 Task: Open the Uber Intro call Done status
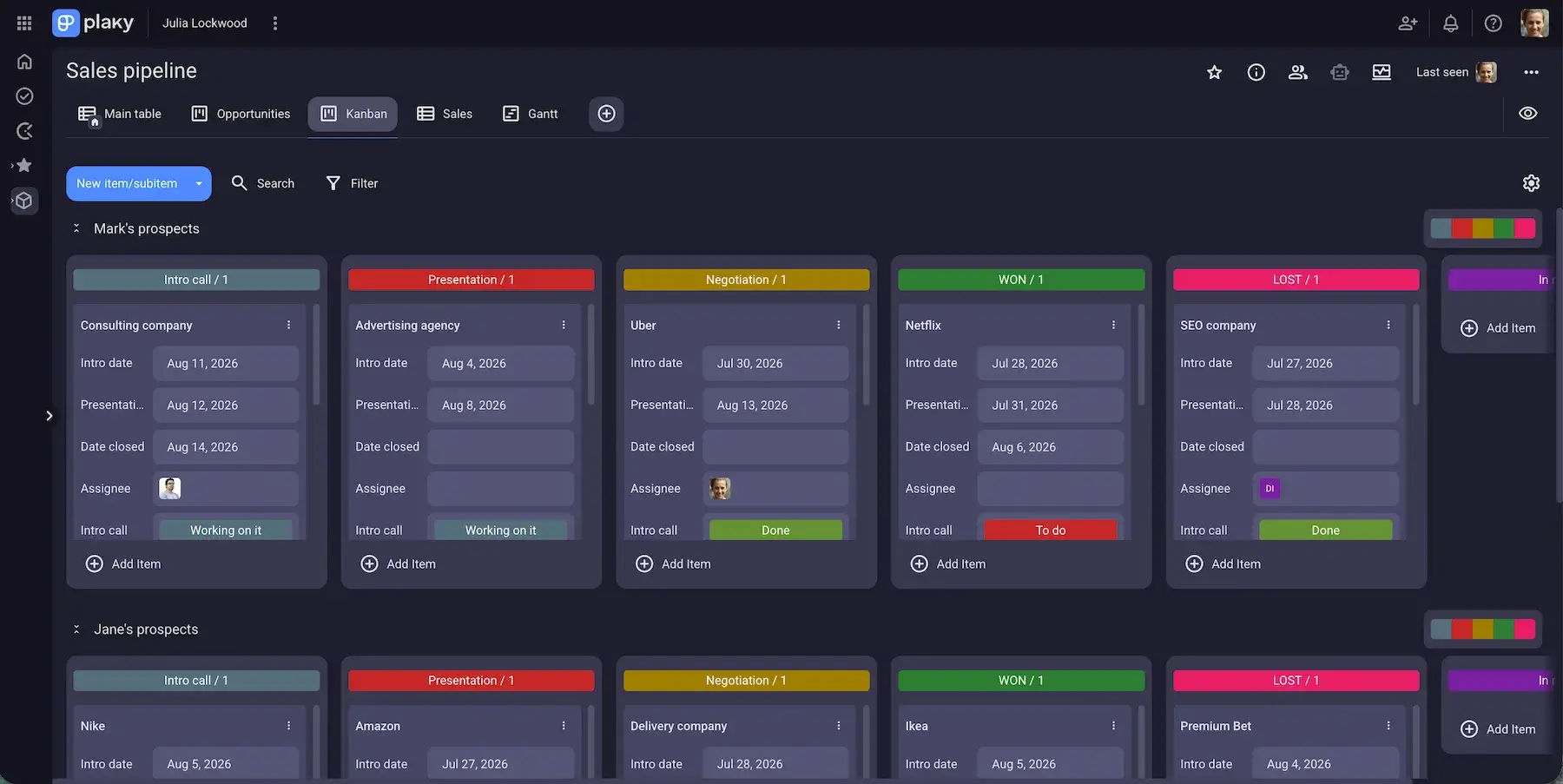775,530
